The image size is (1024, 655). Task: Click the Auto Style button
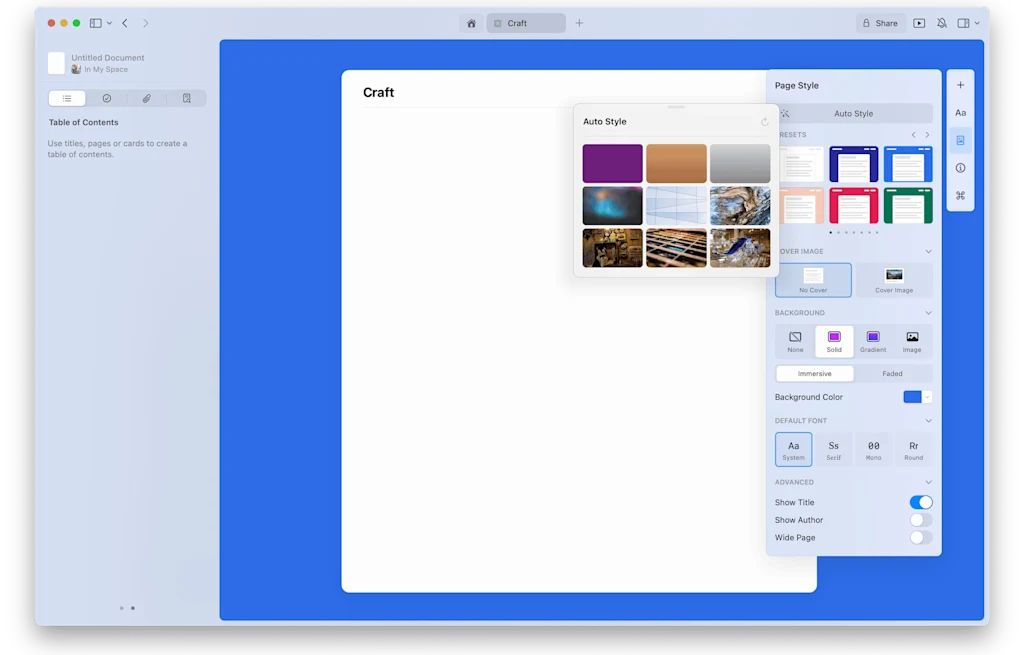click(854, 113)
